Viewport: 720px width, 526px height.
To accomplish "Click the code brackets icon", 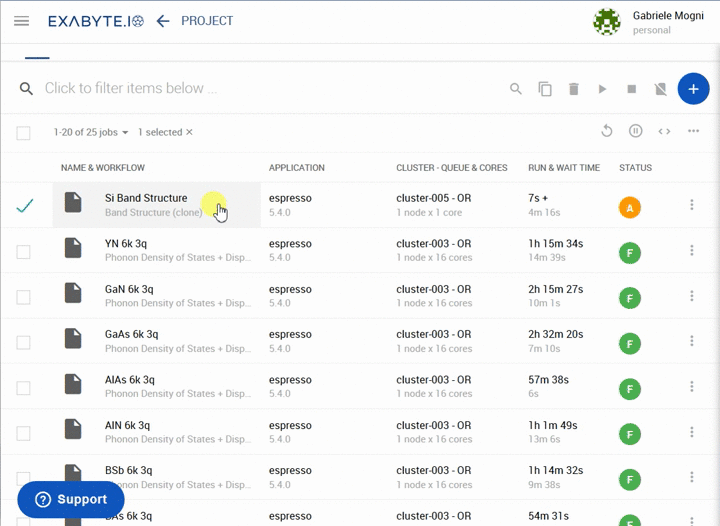I will coord(664,132).
